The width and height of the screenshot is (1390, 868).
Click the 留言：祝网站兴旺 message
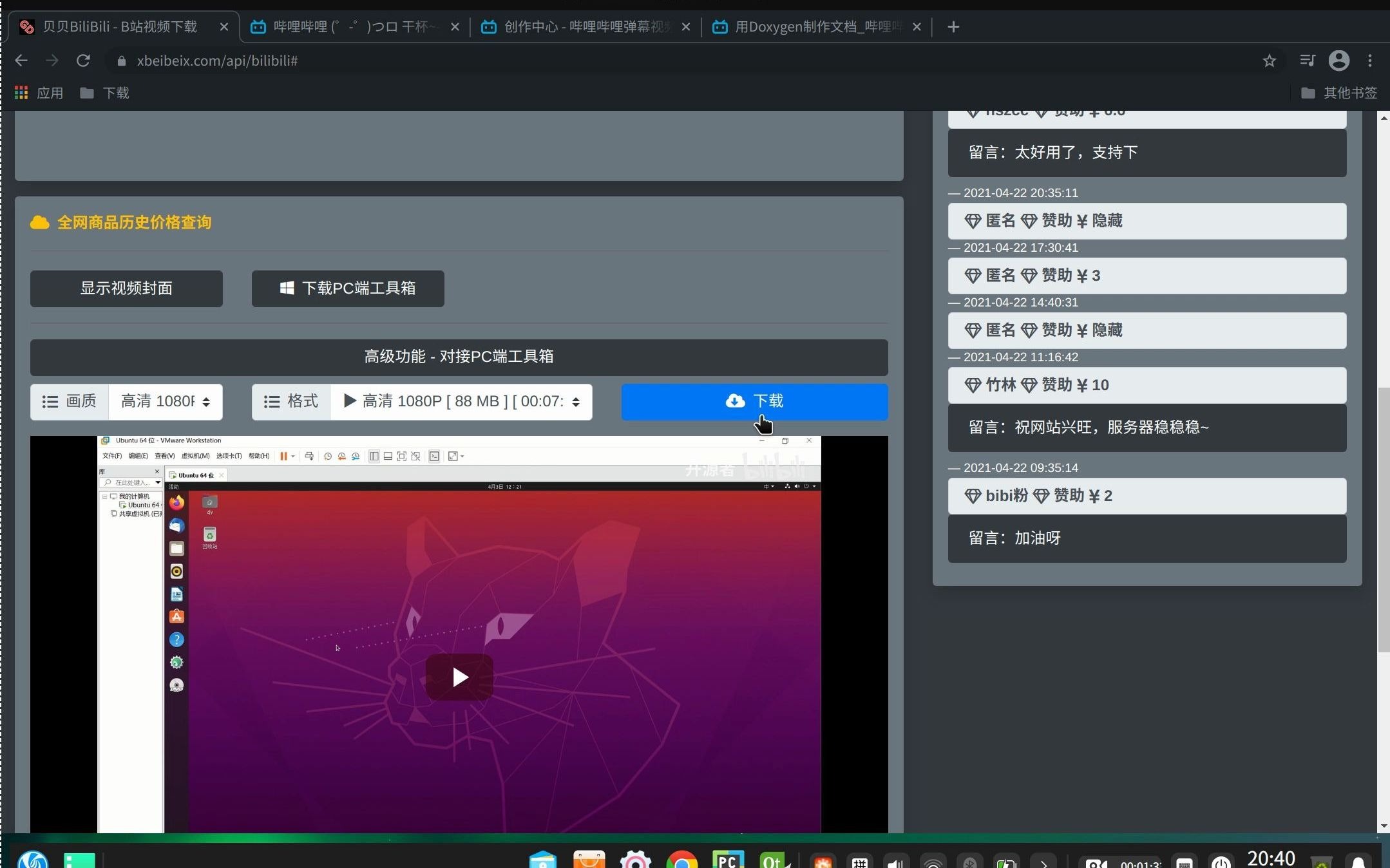point(1147,428)
